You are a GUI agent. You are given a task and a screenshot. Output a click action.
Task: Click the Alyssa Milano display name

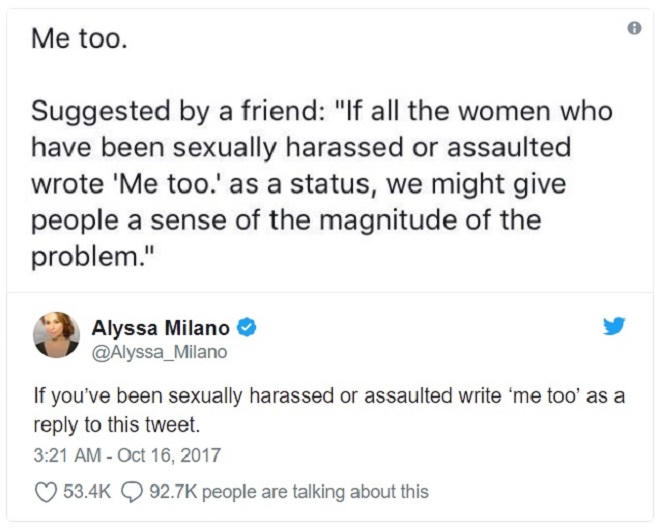point(161,328)
